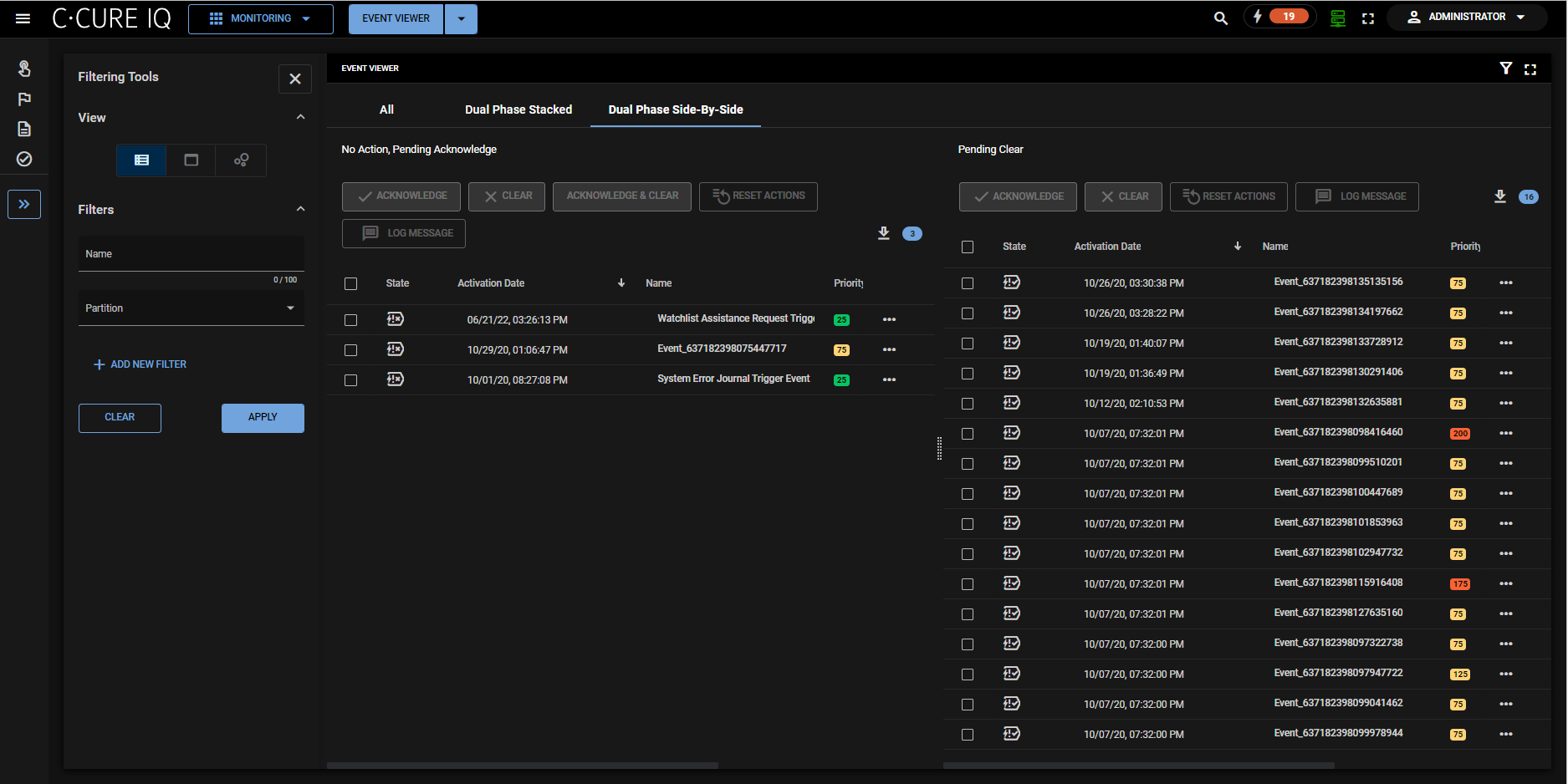1568x784 pixels.
Task: Open the filter funnel icon in Event Viewer
Action: (x=1505, y=69)
